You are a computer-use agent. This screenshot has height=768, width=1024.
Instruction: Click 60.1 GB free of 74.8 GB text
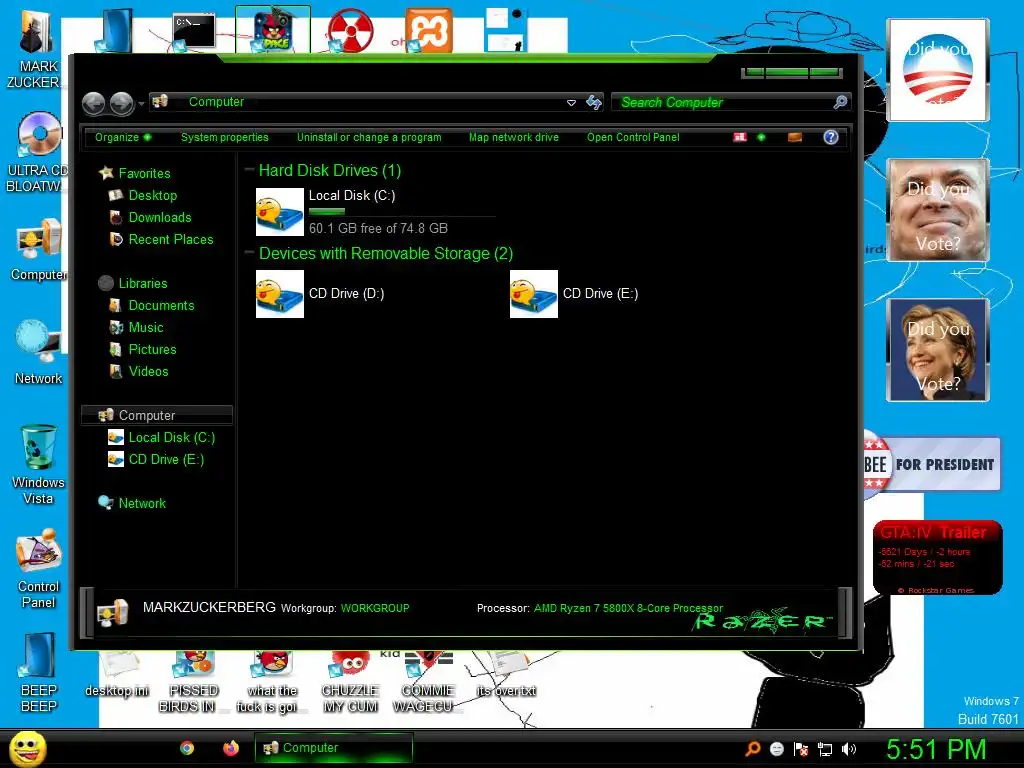tap(378, 229)
